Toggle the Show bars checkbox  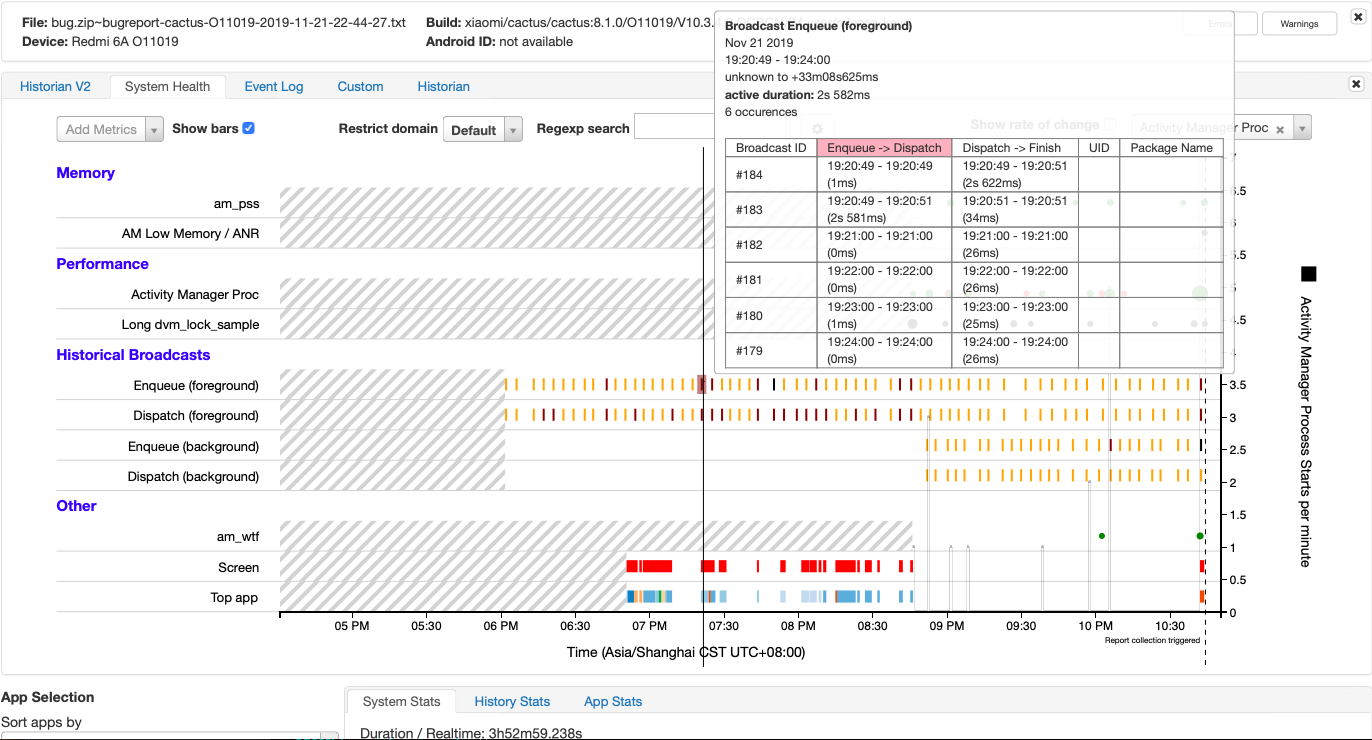click(248, 128)
